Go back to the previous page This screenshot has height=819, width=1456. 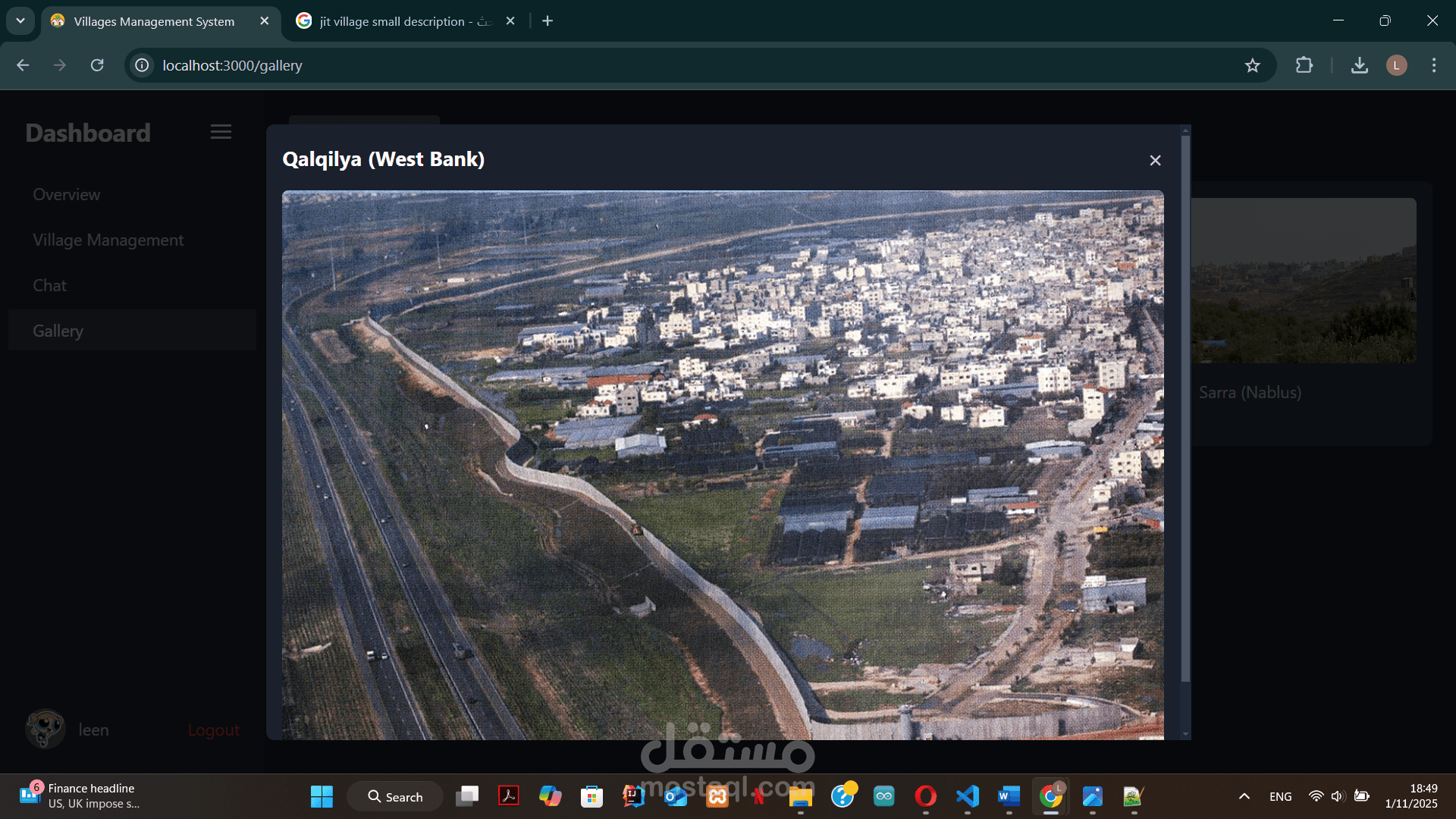(x=23, y=65)
